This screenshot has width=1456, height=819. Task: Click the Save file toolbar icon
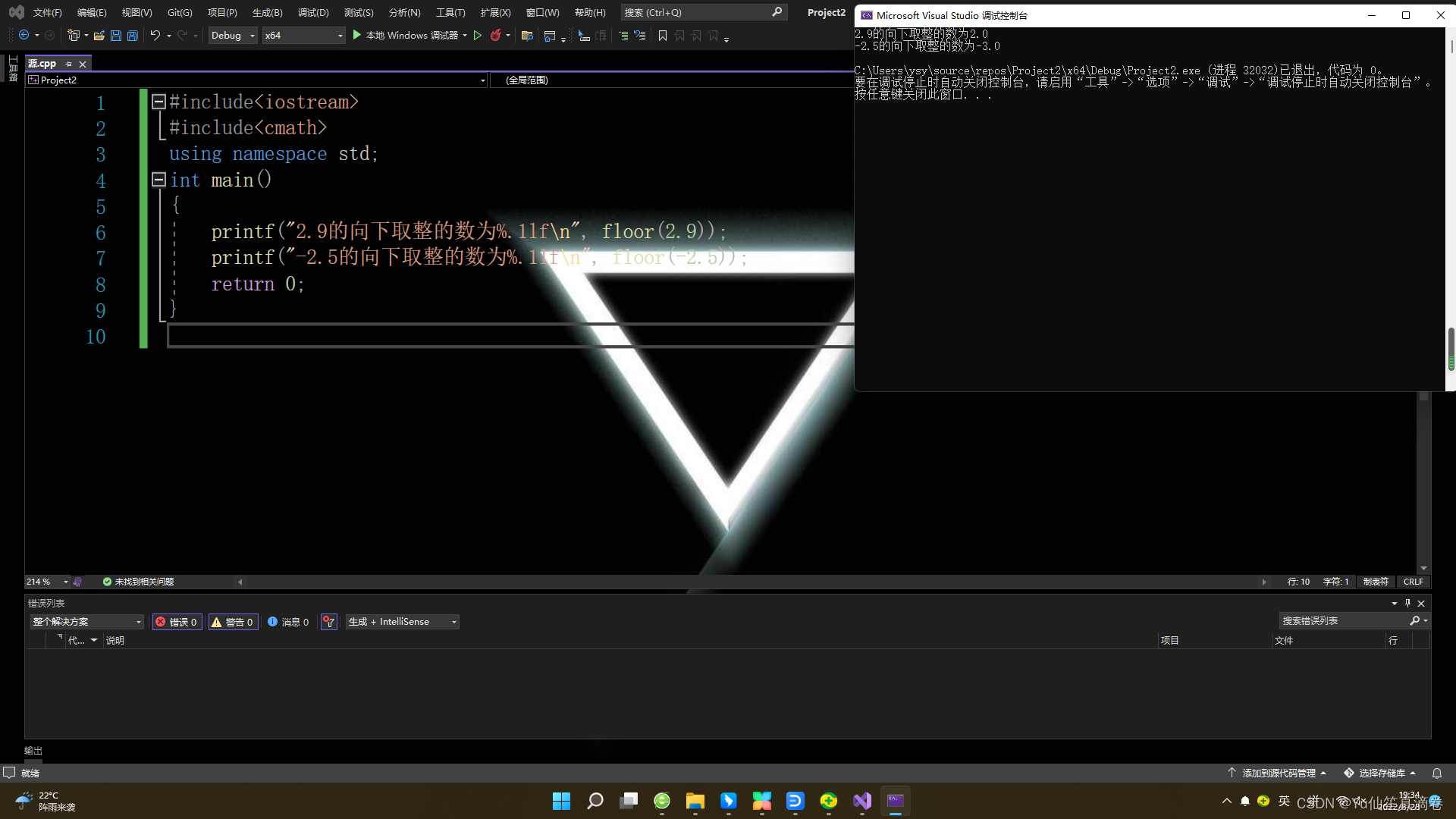pos(116,36)
